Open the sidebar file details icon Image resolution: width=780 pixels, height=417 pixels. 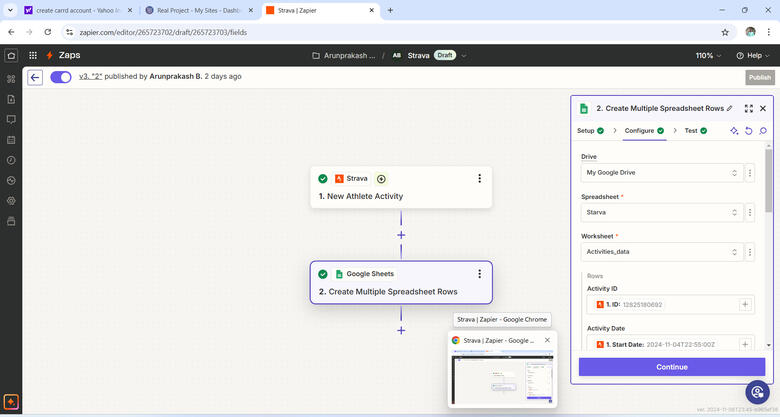pyautogui.click(x=11, y=100)
